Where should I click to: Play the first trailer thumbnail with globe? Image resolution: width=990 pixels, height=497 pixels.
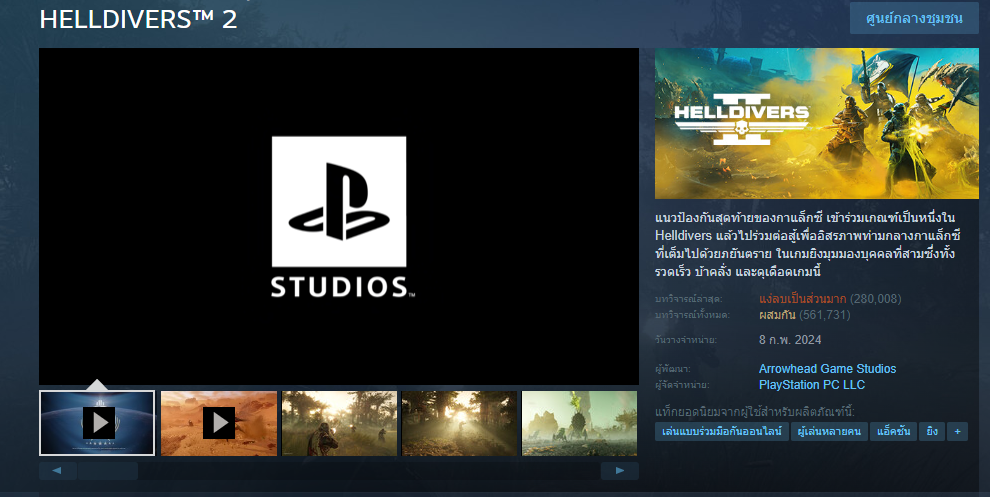pos(97,423)
